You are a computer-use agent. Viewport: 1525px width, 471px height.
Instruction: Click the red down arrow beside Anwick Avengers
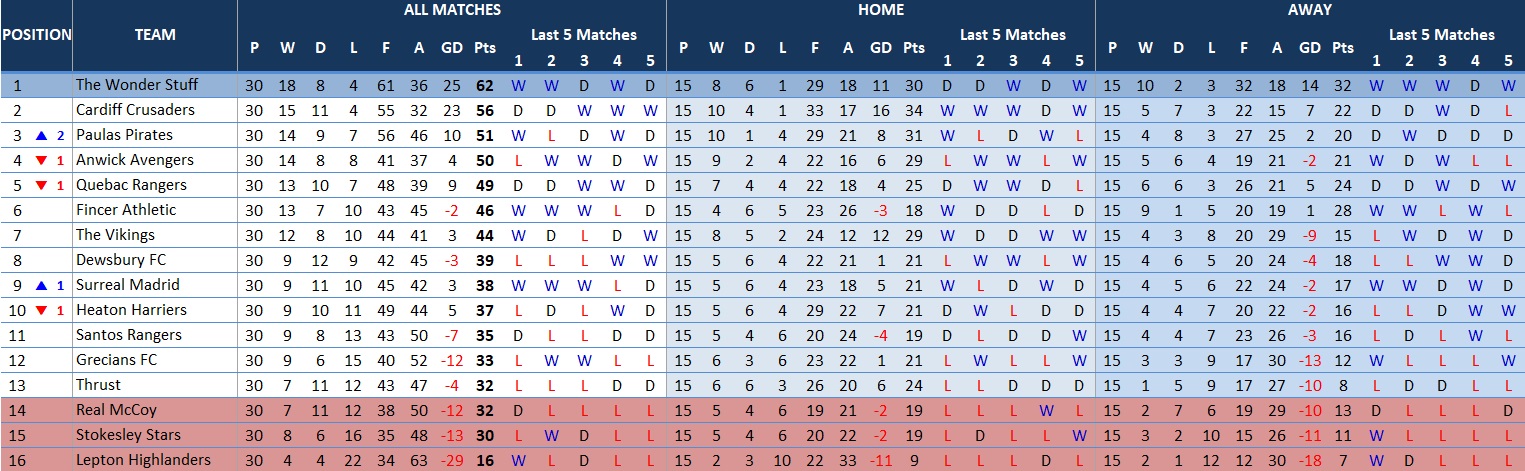(x=41, y=160)
